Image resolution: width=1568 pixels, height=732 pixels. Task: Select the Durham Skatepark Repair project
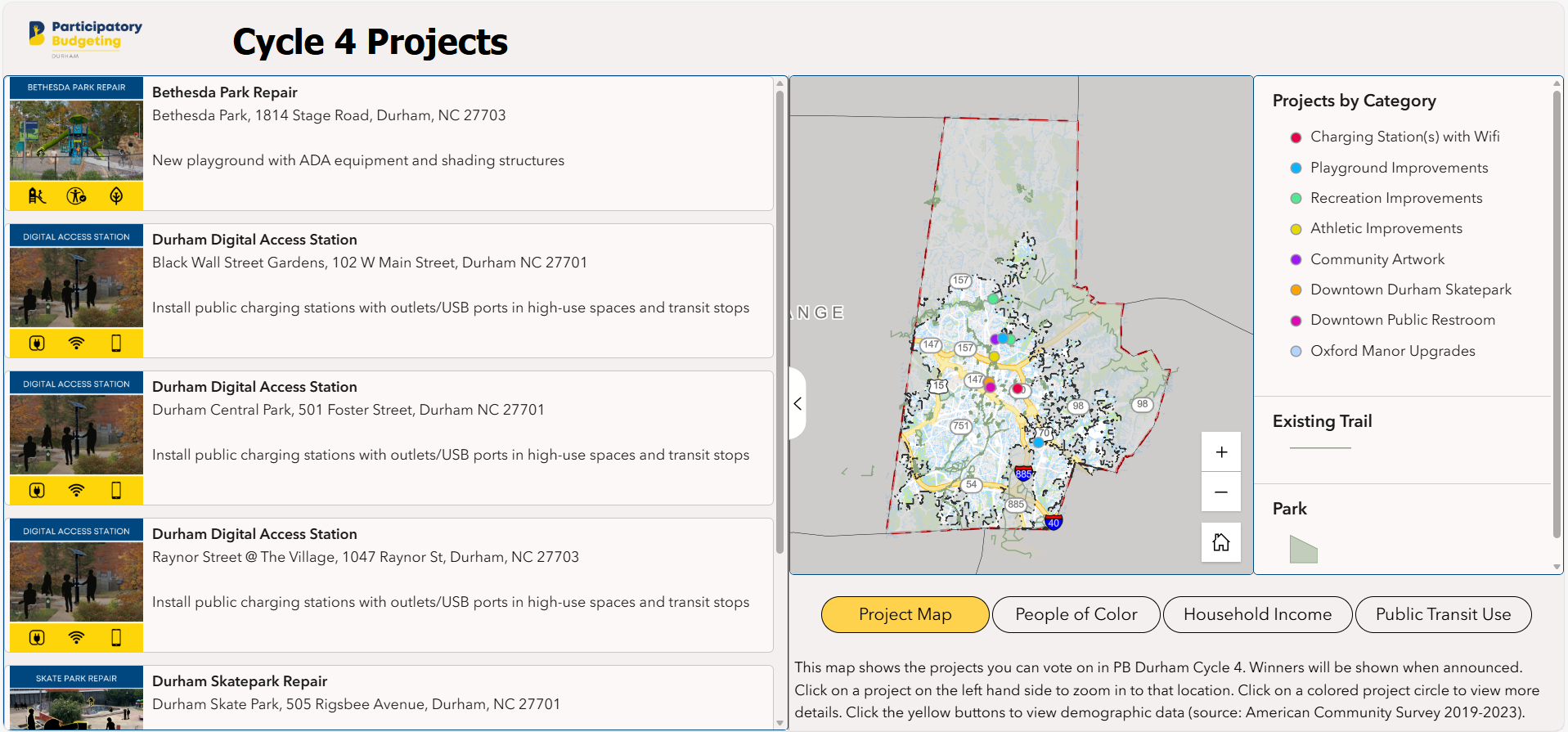click(240, 681)
